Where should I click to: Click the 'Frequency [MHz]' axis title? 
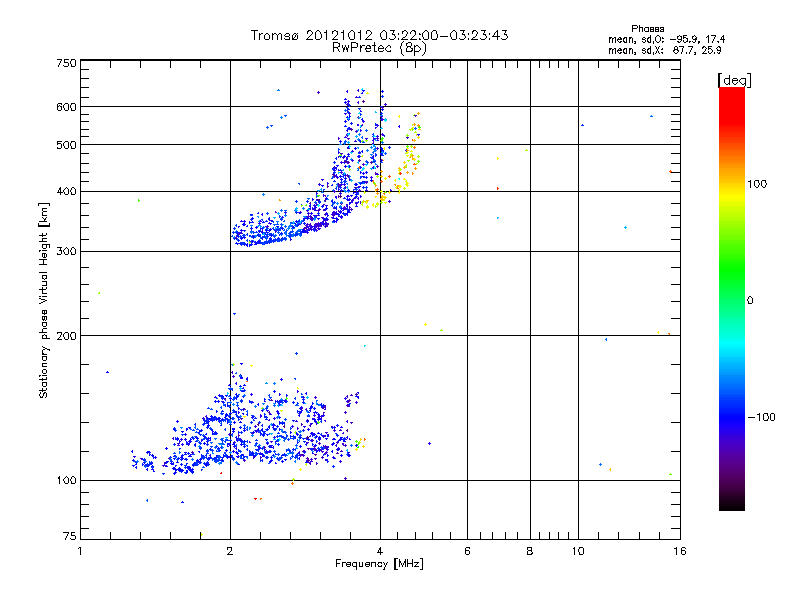coord(379,564)
